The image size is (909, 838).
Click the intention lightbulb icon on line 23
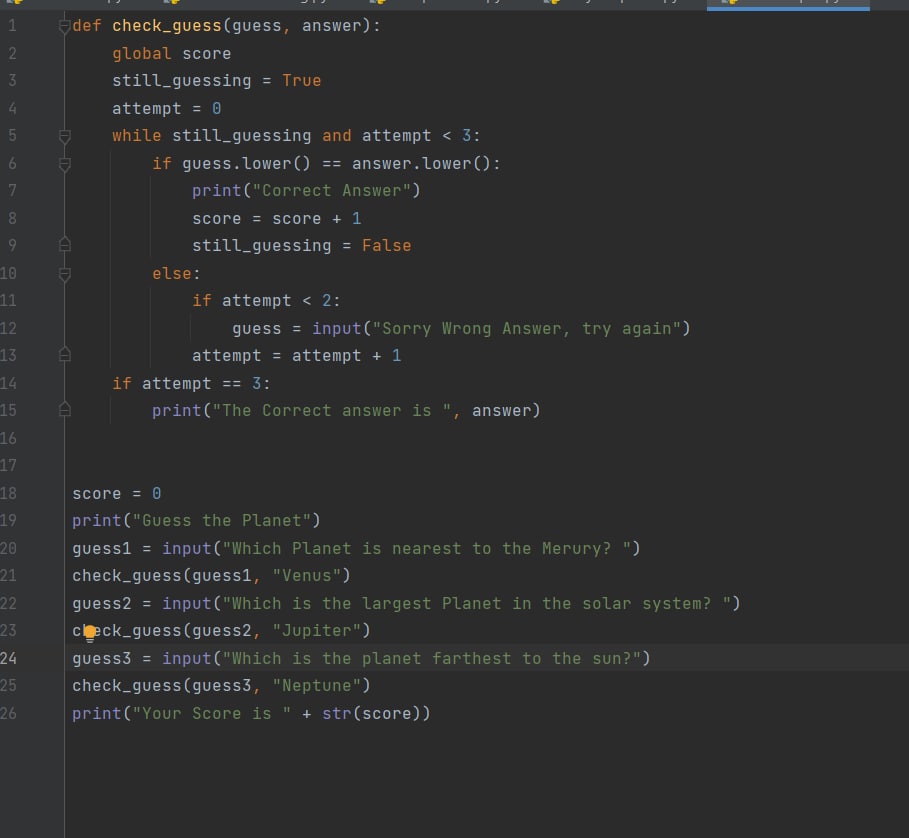click(x=90, y=633)
